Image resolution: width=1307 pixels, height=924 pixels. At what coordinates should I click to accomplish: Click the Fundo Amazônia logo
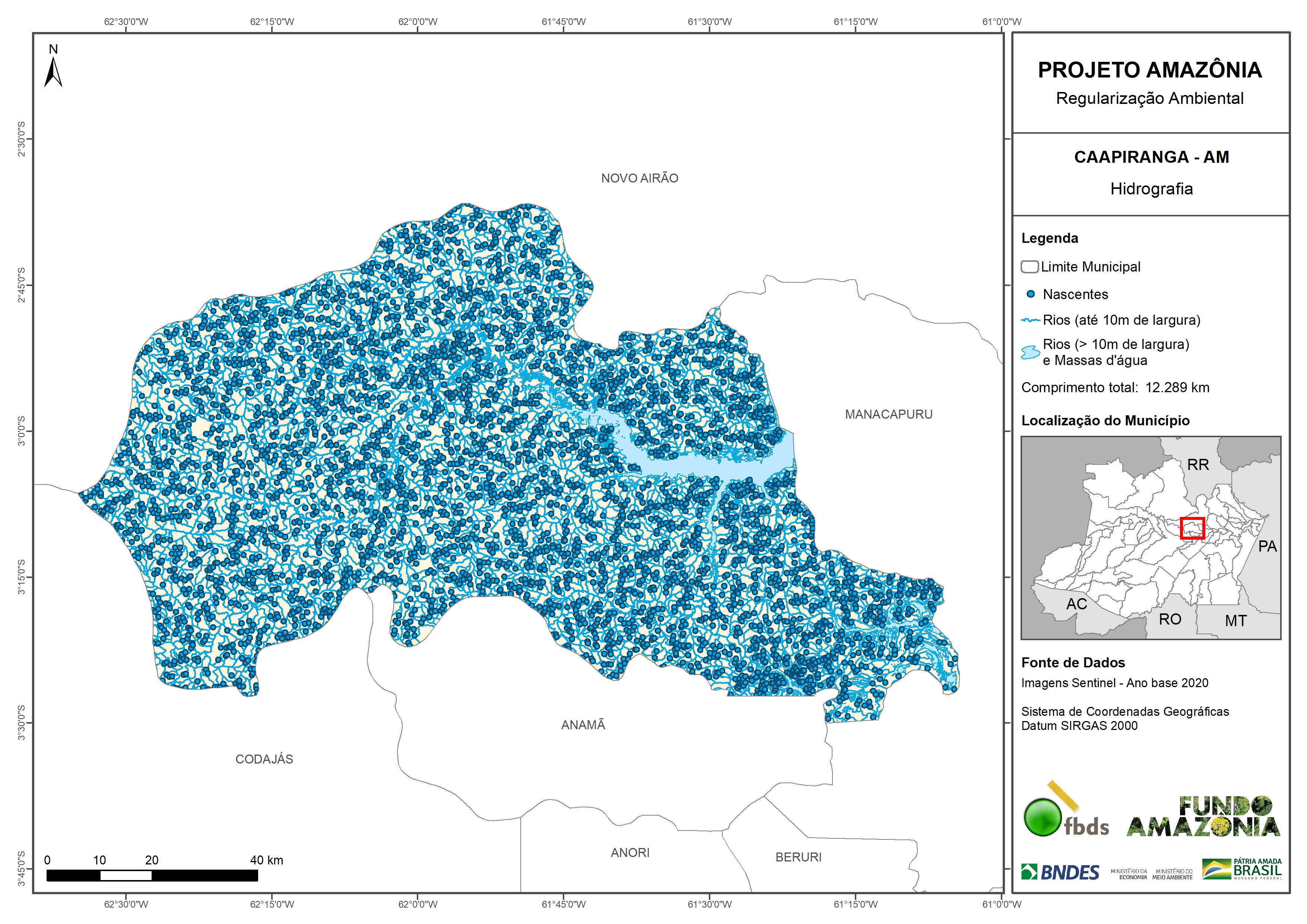(1203, 817)
